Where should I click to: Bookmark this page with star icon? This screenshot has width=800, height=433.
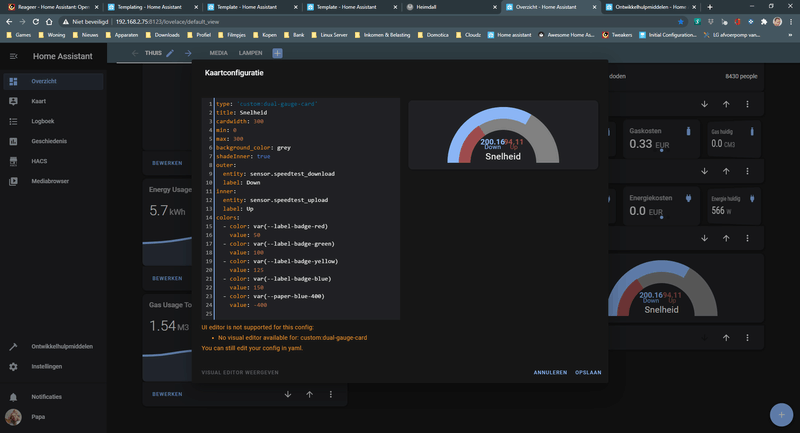681,22
